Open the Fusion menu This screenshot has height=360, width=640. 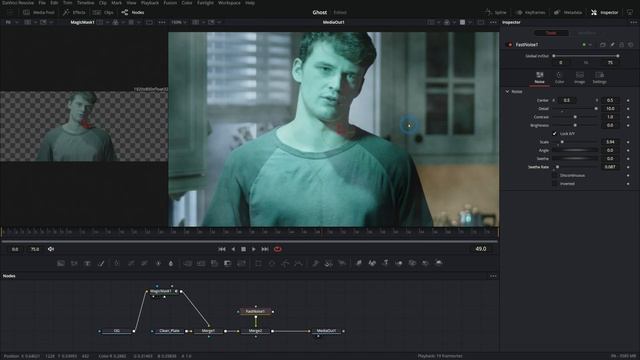pyautogui.click(x=170, y=2)
